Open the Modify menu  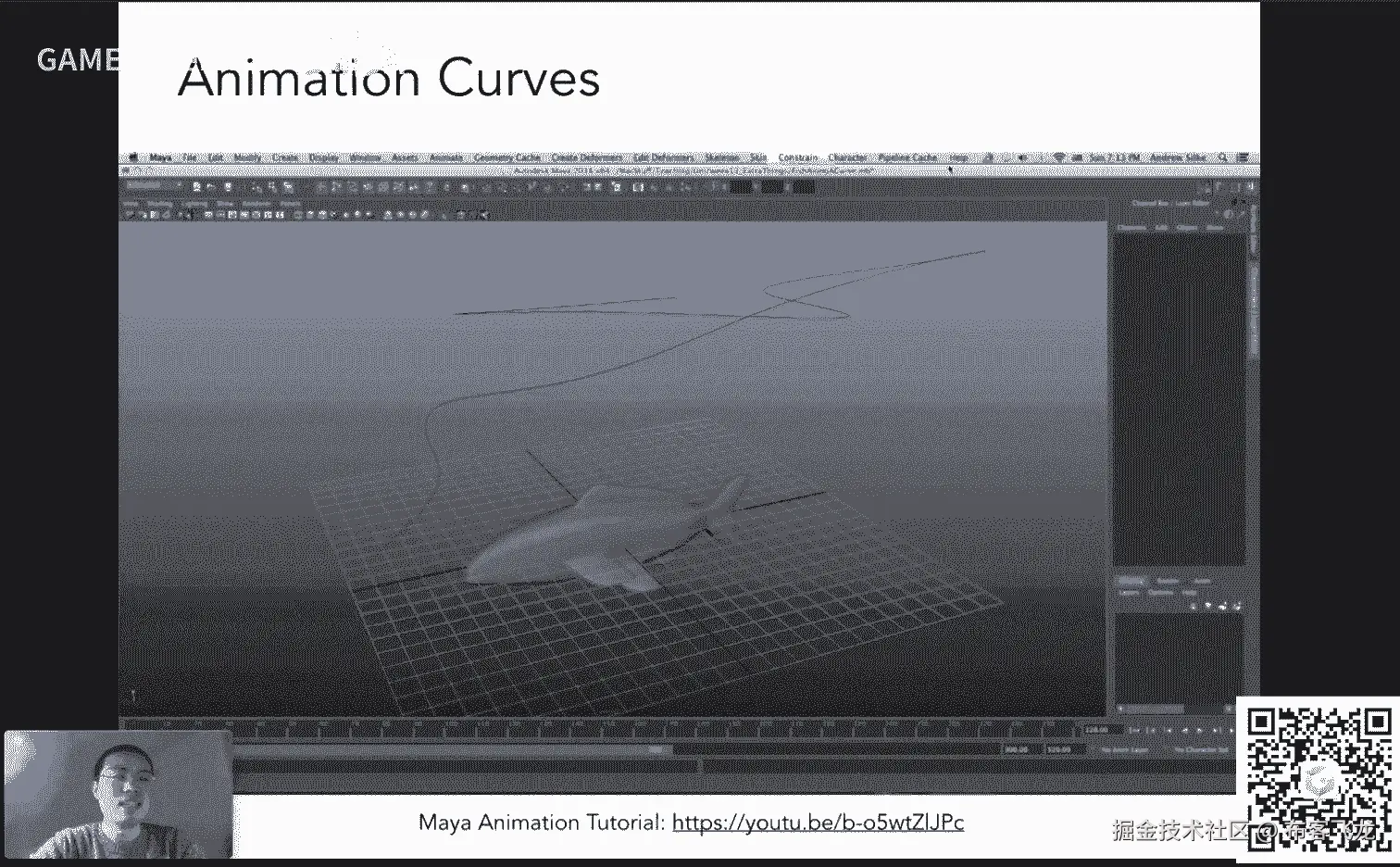click(247, 157)
